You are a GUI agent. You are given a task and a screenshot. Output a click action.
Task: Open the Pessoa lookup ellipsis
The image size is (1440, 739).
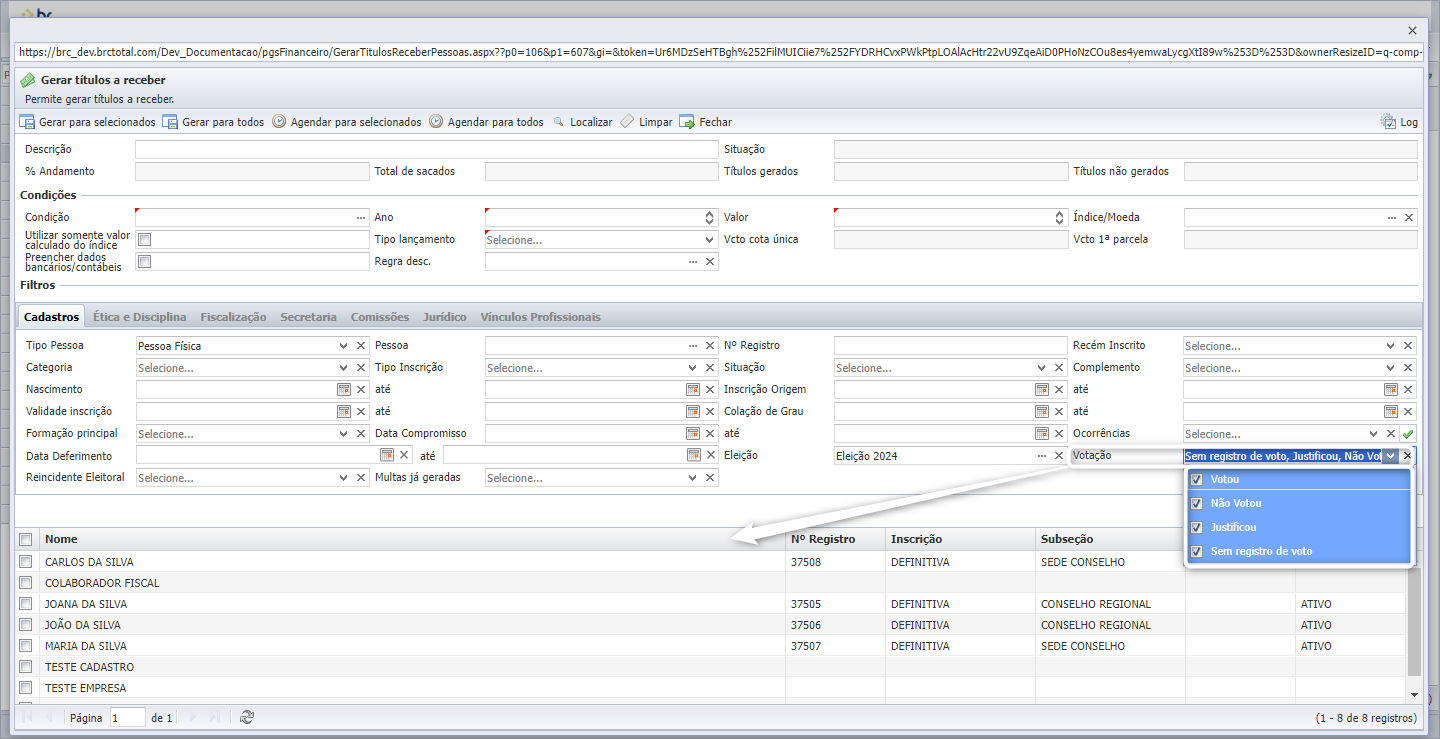point(693,345)
